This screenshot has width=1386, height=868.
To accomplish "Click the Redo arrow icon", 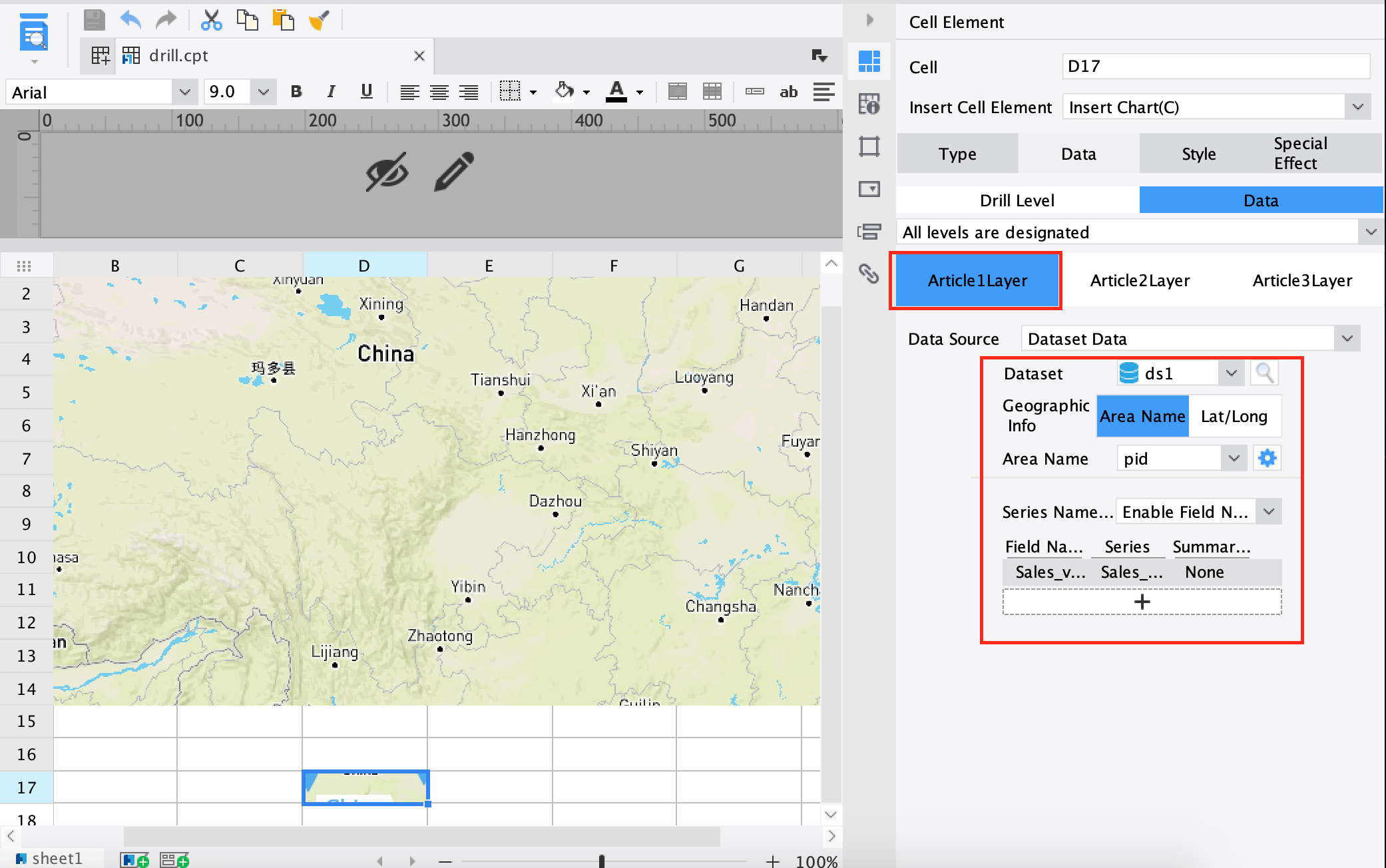I will tap(166, 20).
